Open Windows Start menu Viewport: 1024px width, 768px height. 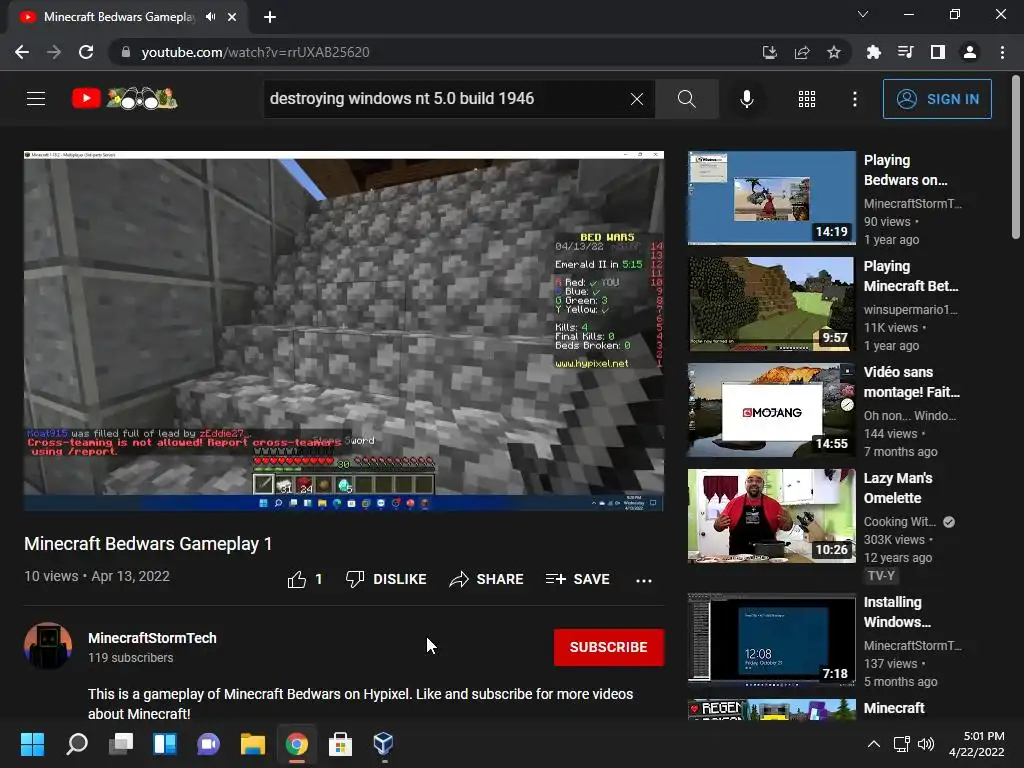[x=33, y=744]
